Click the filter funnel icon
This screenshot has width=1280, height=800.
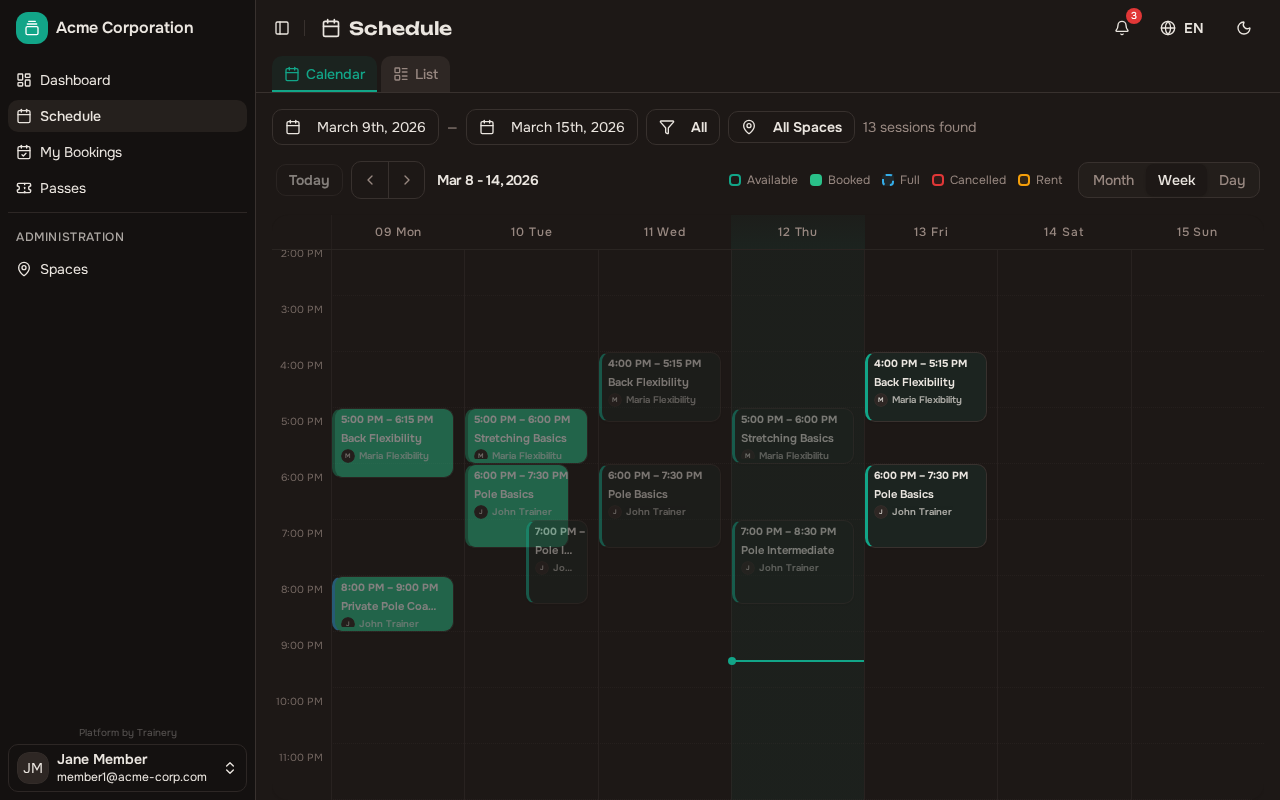pyautogui.click(x=667, y=127)
